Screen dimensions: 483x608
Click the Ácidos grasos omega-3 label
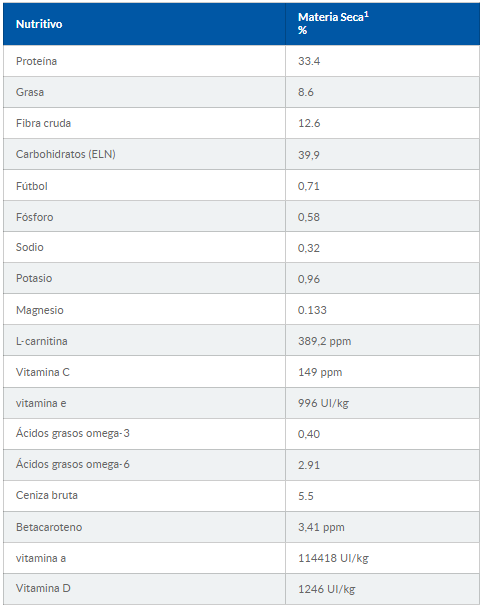click(72, 433)
